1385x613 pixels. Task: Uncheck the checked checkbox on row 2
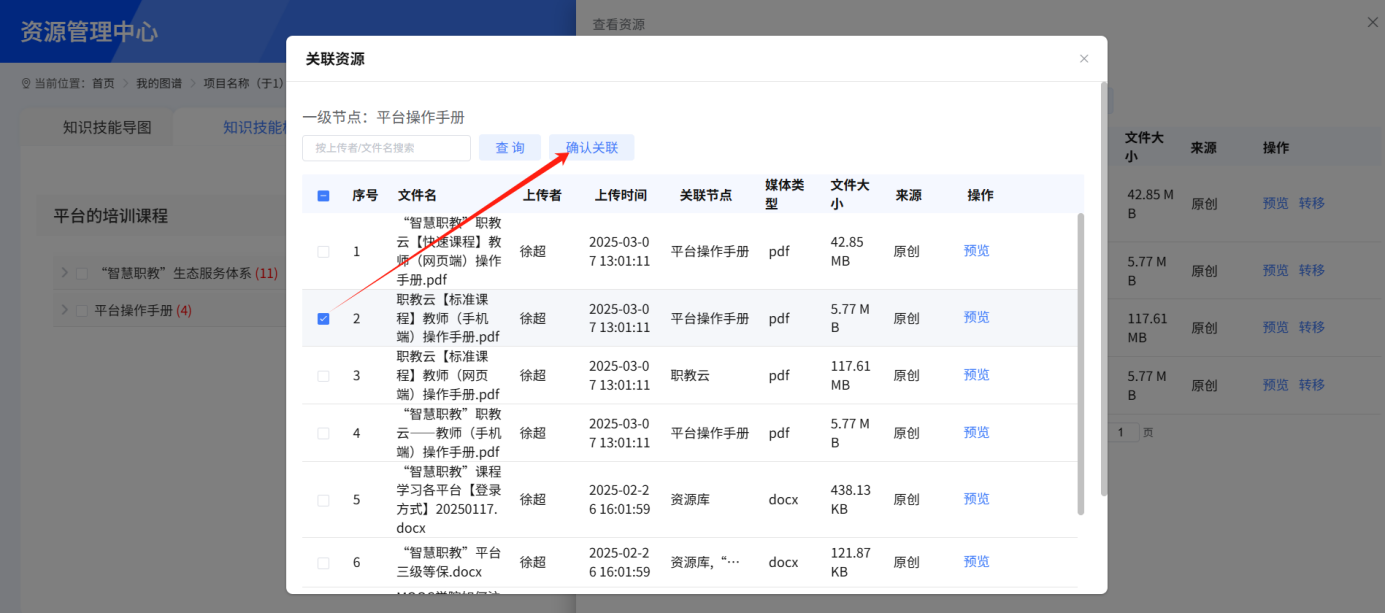[x=323, y=318]
